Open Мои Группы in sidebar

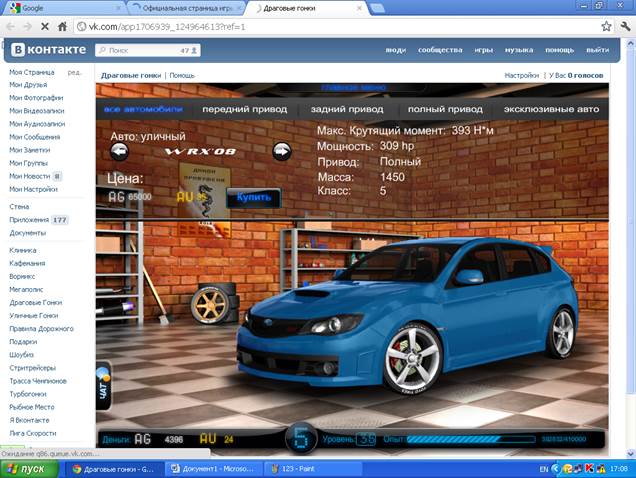pos(28,163)
